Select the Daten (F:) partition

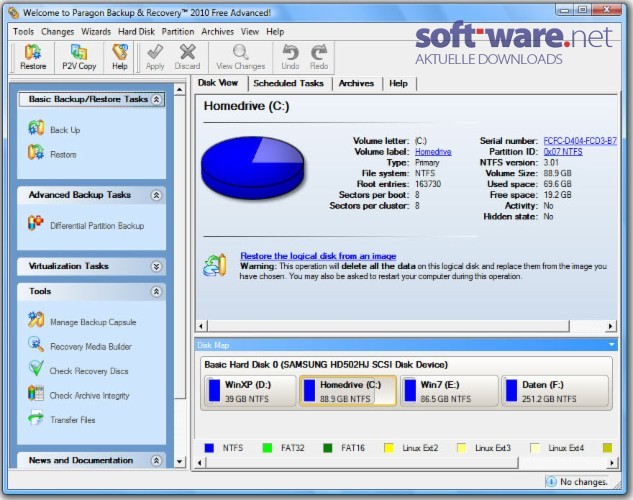coord(555,391)
